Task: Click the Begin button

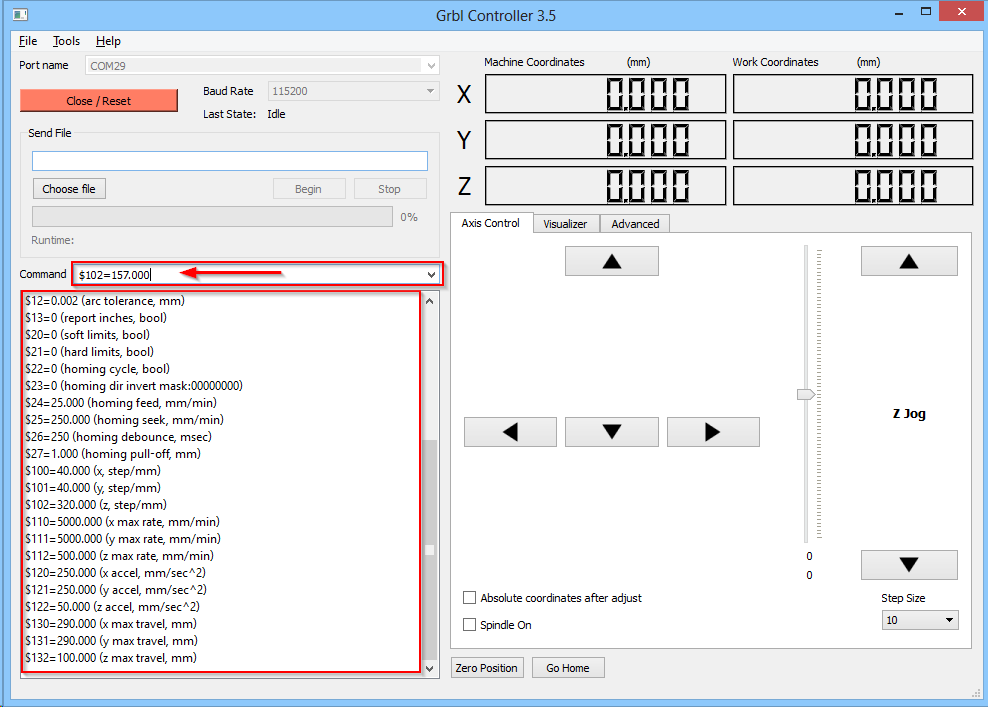Action: pyautogui.click(x=309, y=189)
